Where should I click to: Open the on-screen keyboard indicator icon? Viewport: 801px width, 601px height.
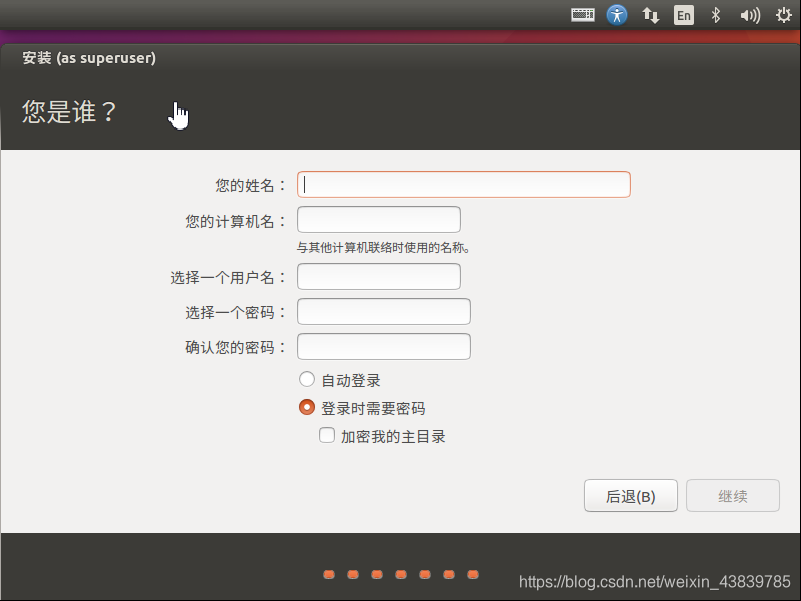(x=583, y=15)
